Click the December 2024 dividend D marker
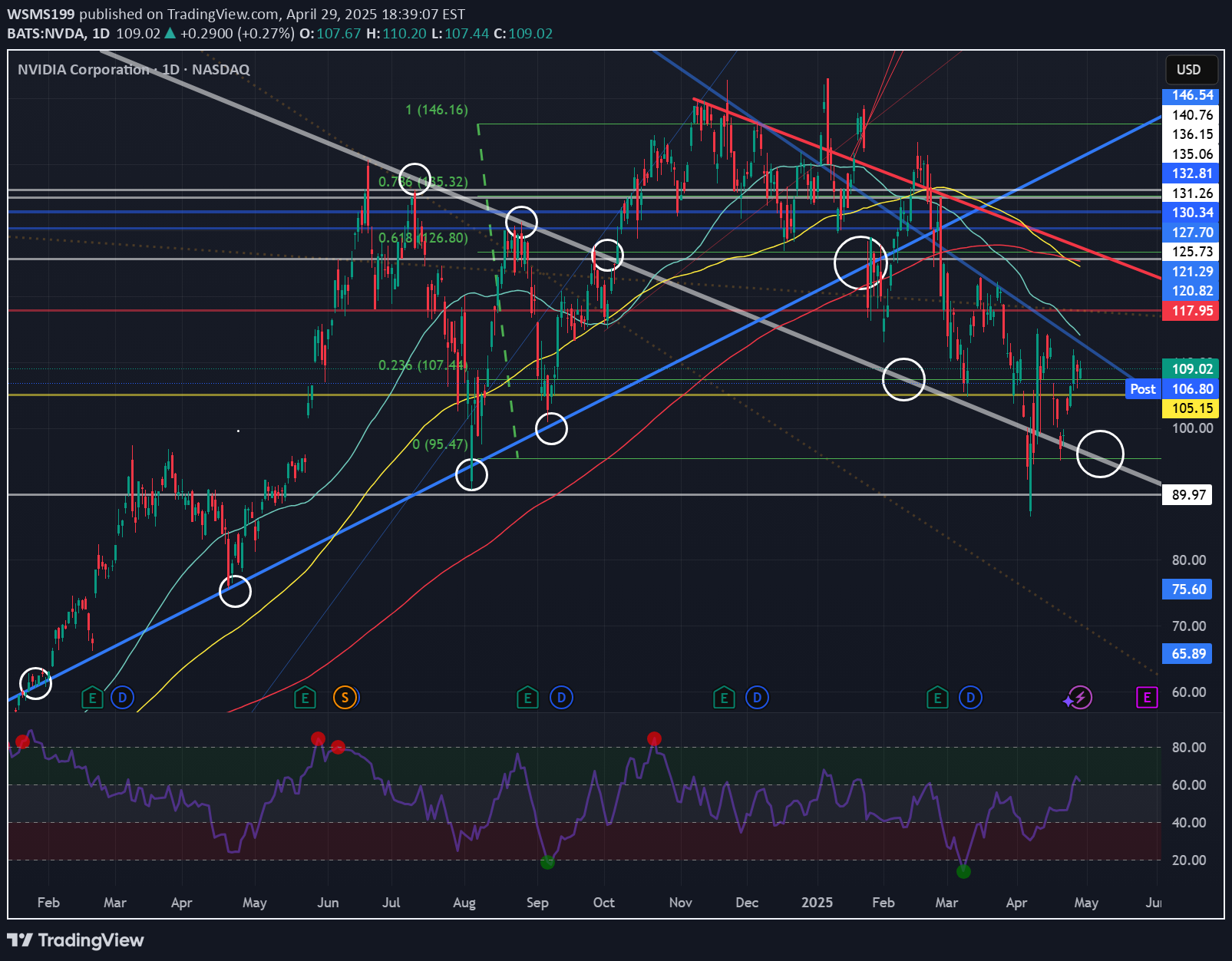The height and width of the screenshot is (961, 1232). coord(757,698)
